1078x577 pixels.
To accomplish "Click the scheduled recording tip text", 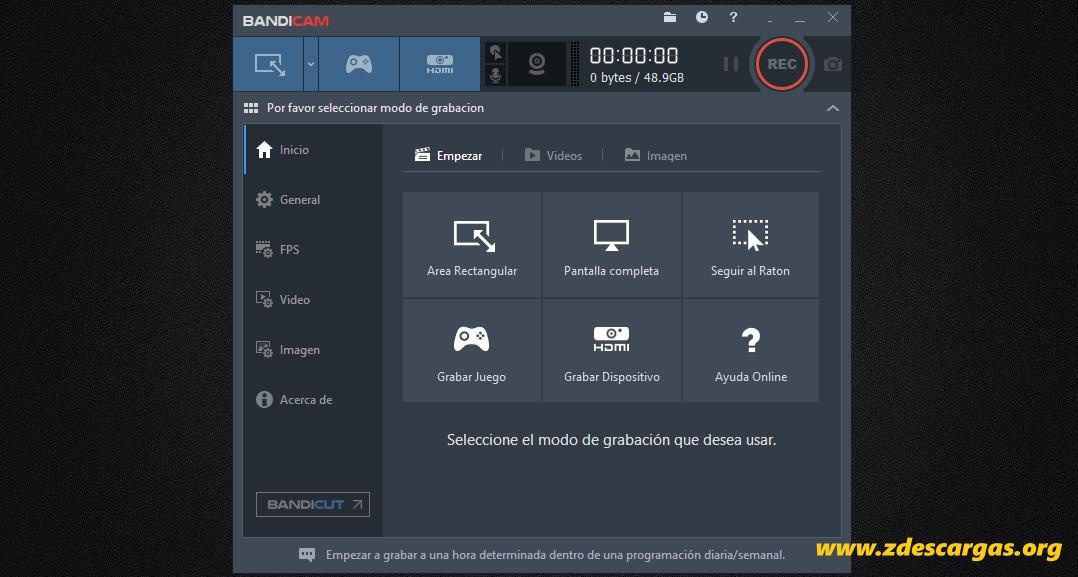I will [x=556, y=554].
